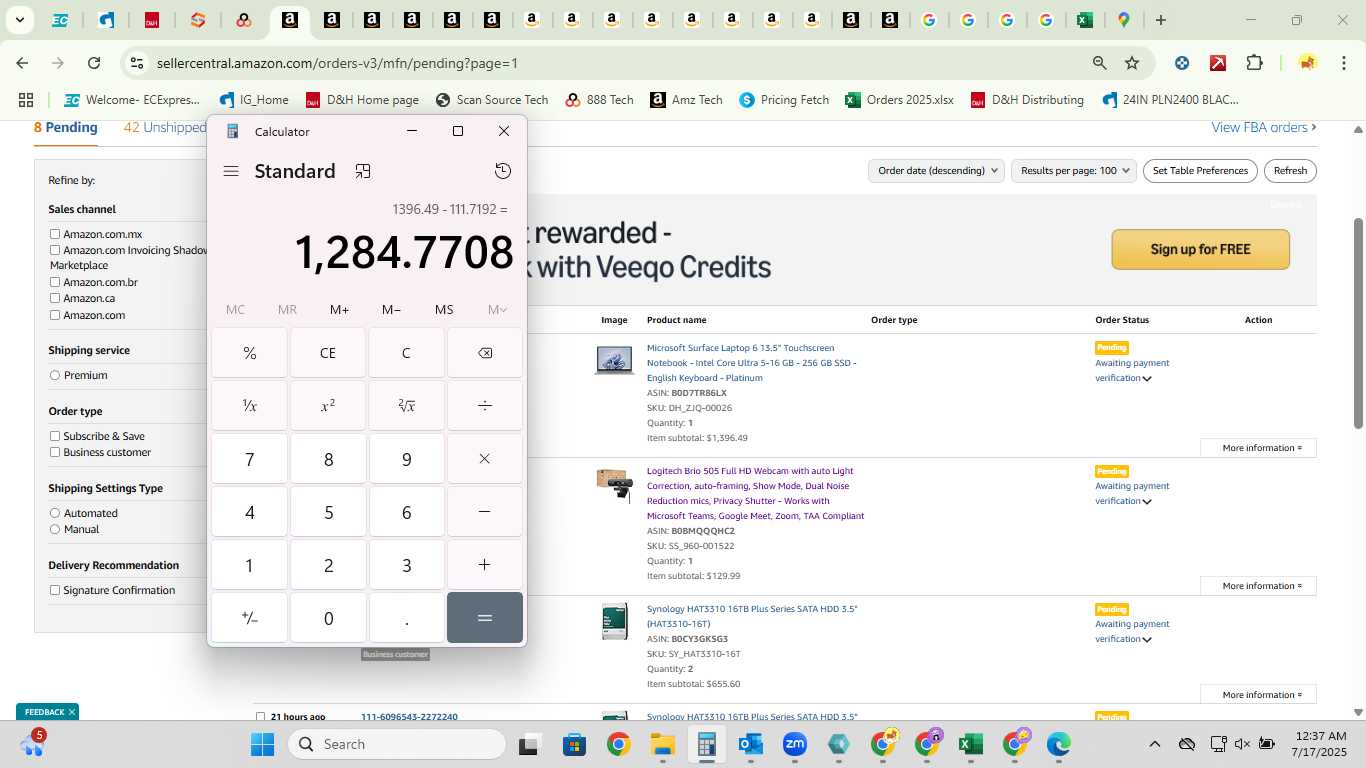
Task: Open the Windows Start menu
Action: pos(262,744)
